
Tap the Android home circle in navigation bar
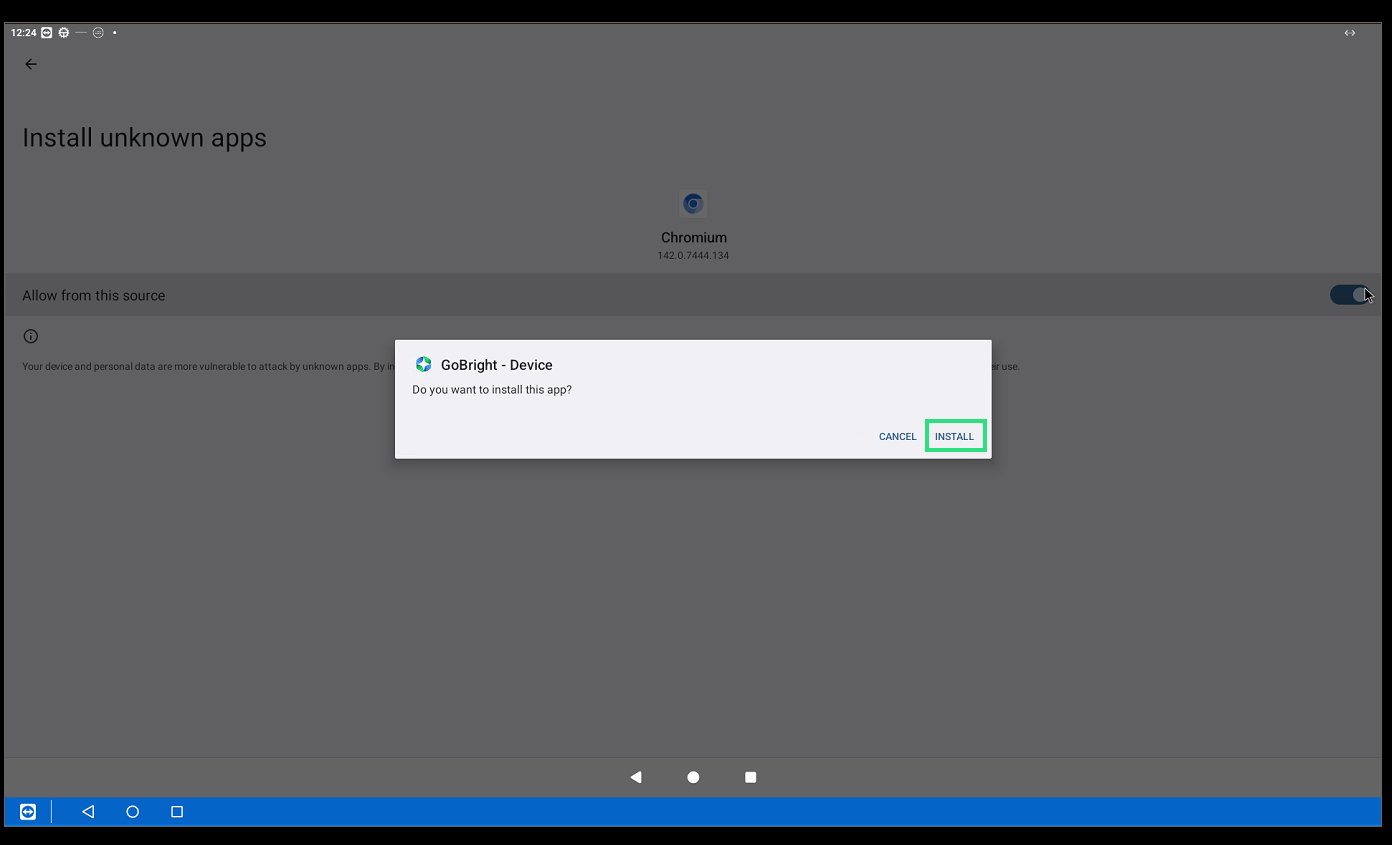click(693, 777)
